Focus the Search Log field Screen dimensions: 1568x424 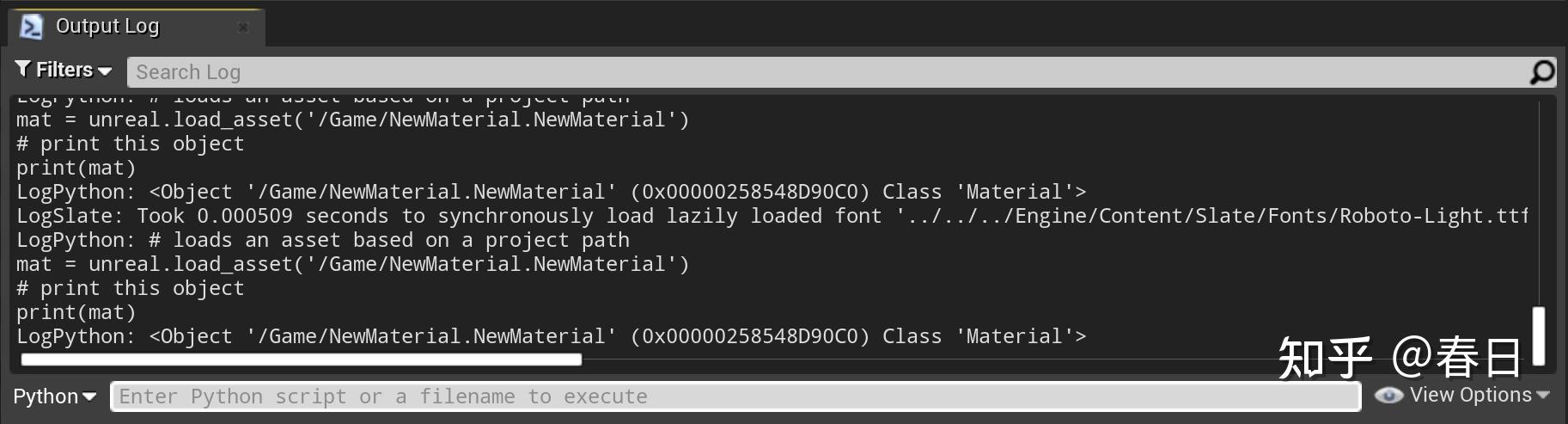pyautogui.click(x=827, y=72)
